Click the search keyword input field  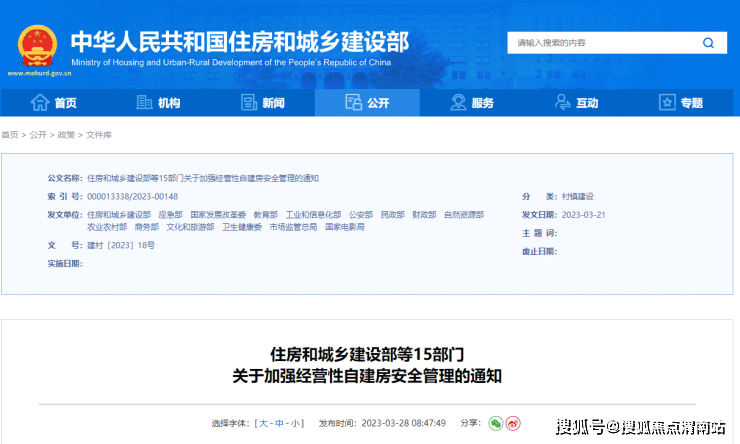600,43
